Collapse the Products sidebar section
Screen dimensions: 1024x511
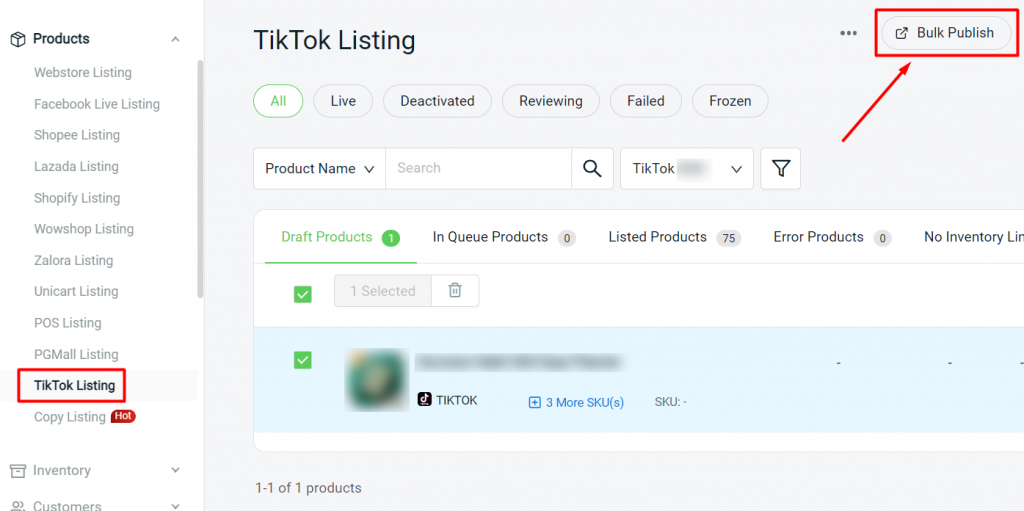175,39
